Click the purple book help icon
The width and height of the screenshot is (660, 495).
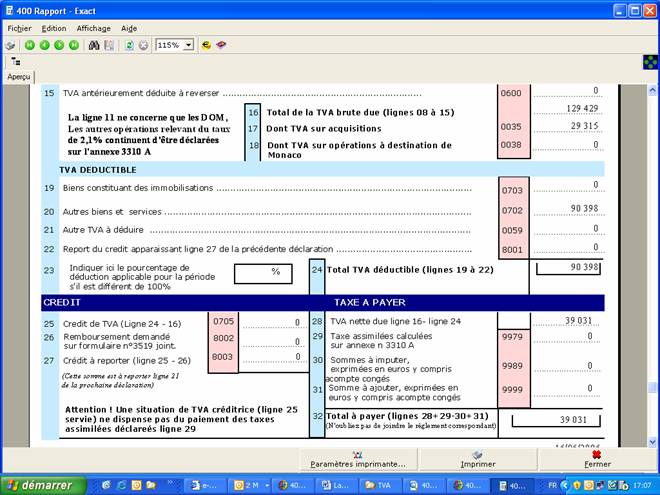[x=222, y=45]
